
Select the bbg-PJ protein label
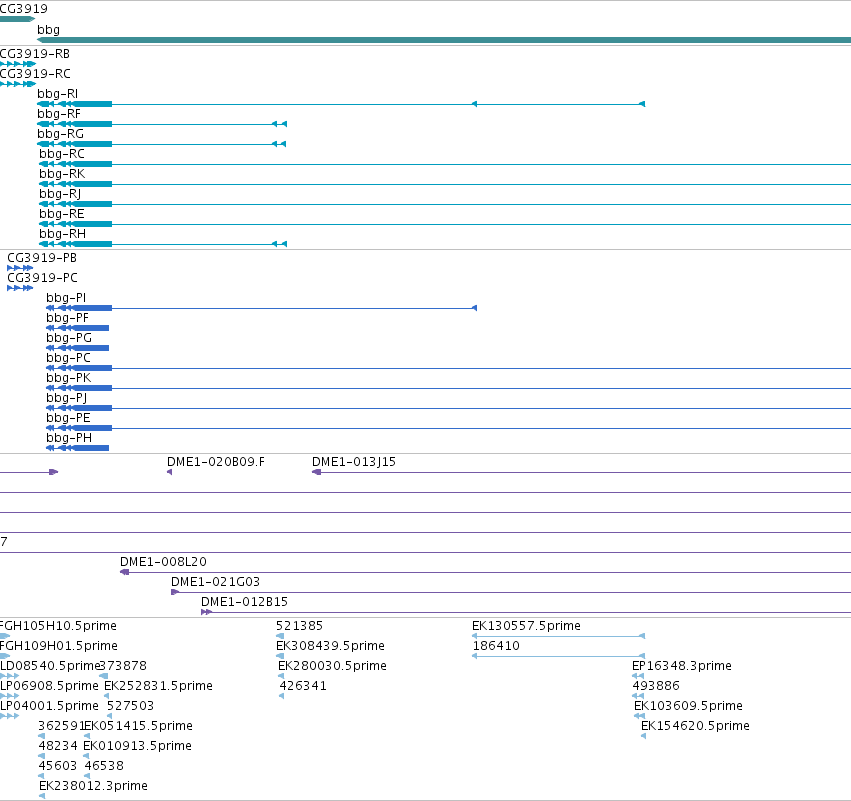coord(67,398)
